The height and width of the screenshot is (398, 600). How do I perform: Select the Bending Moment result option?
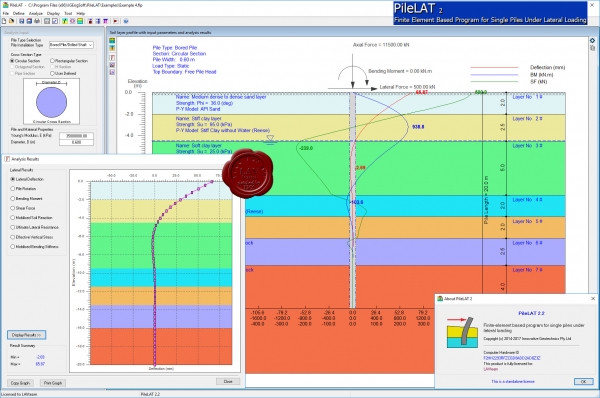pyautogui.click(x=13, y=199)
